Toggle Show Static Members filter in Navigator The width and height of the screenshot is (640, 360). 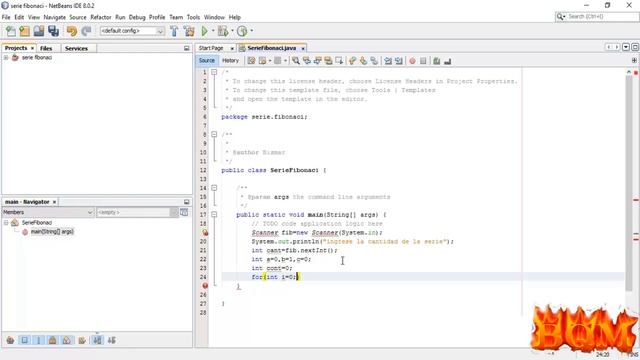tap(38, 340)
